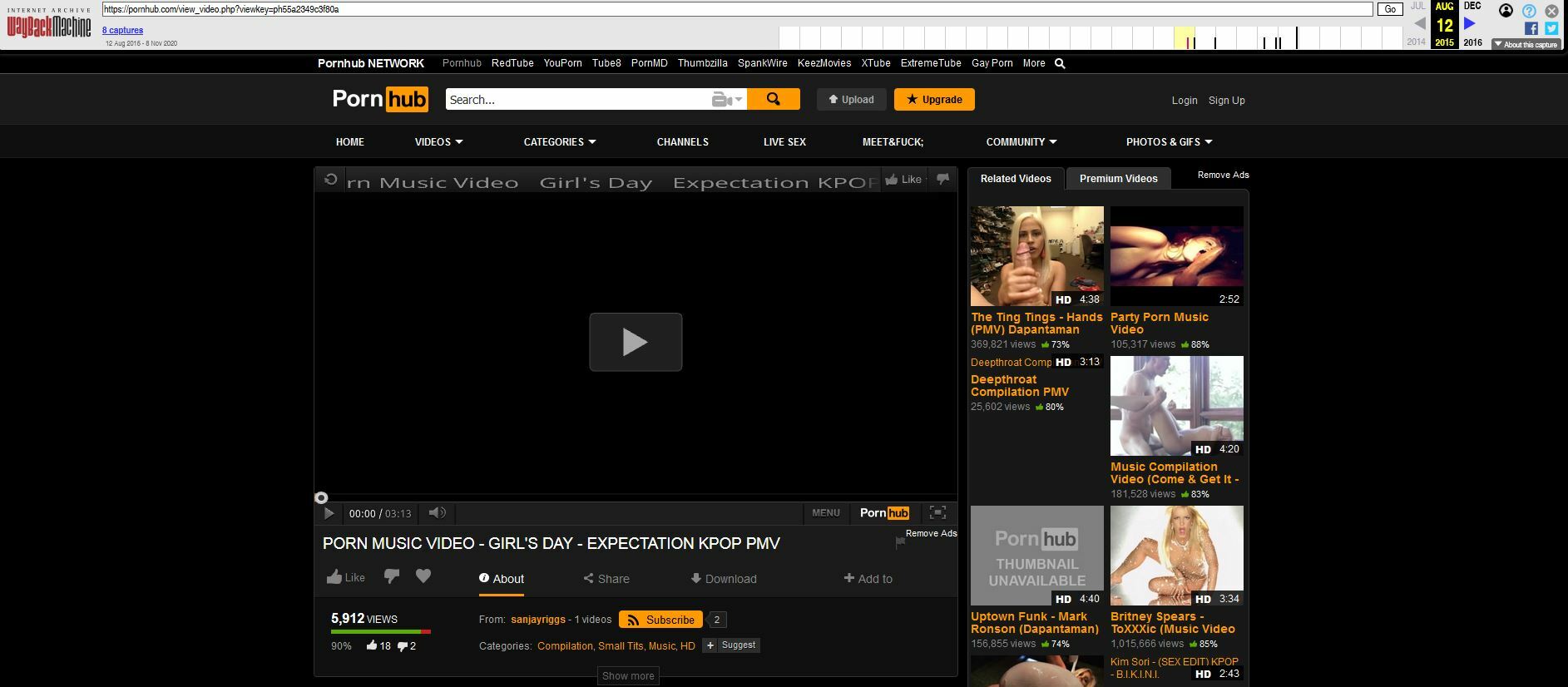Click the video progress bar handle
Viewport: 1568px width, 687px height.
pyautogui.click(x=321, y=498)
